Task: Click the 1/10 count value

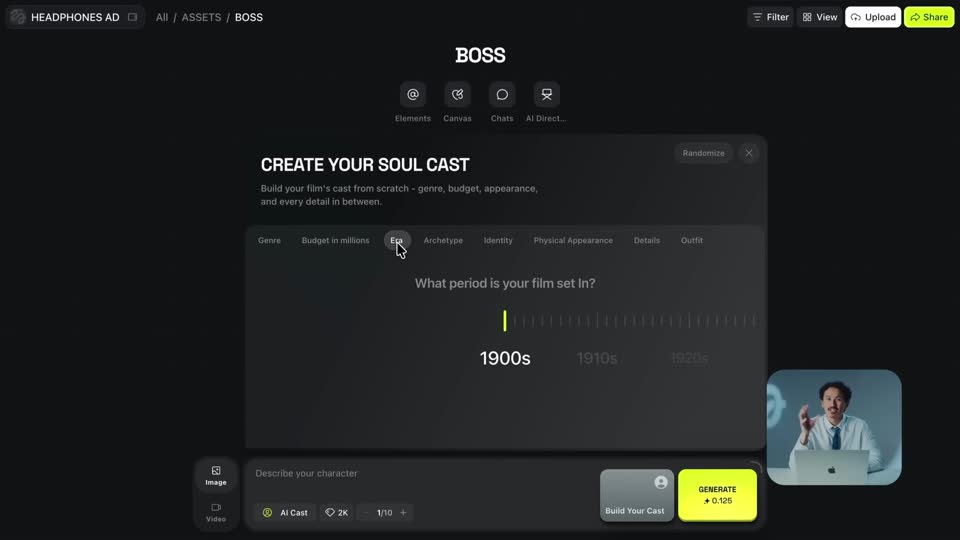Action: point(384,512)
